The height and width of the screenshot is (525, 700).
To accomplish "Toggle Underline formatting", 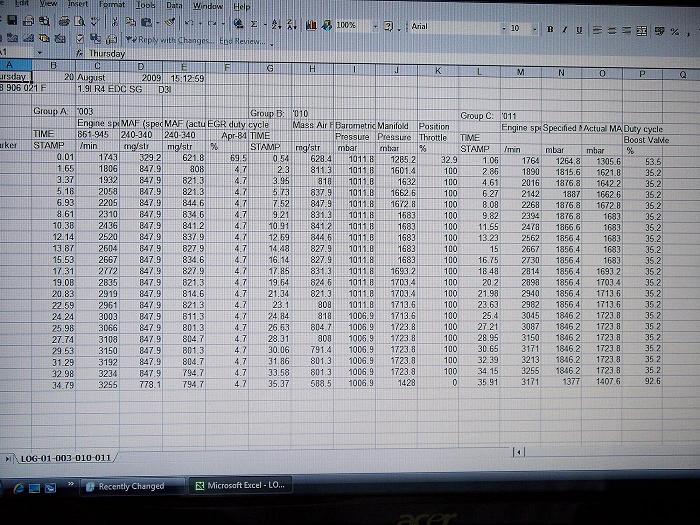I will (x=578, y=29).
